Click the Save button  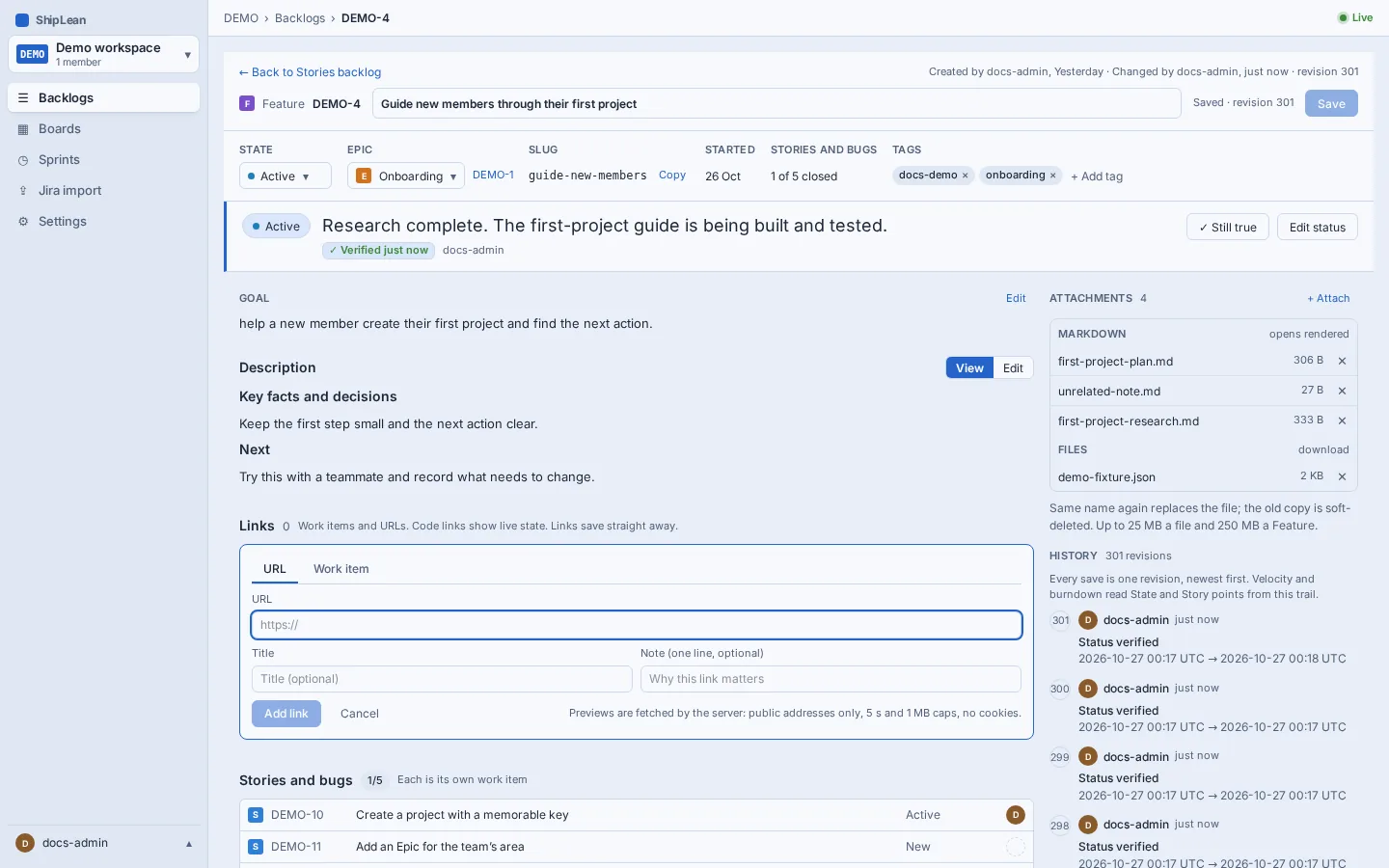pos(1331,103)
